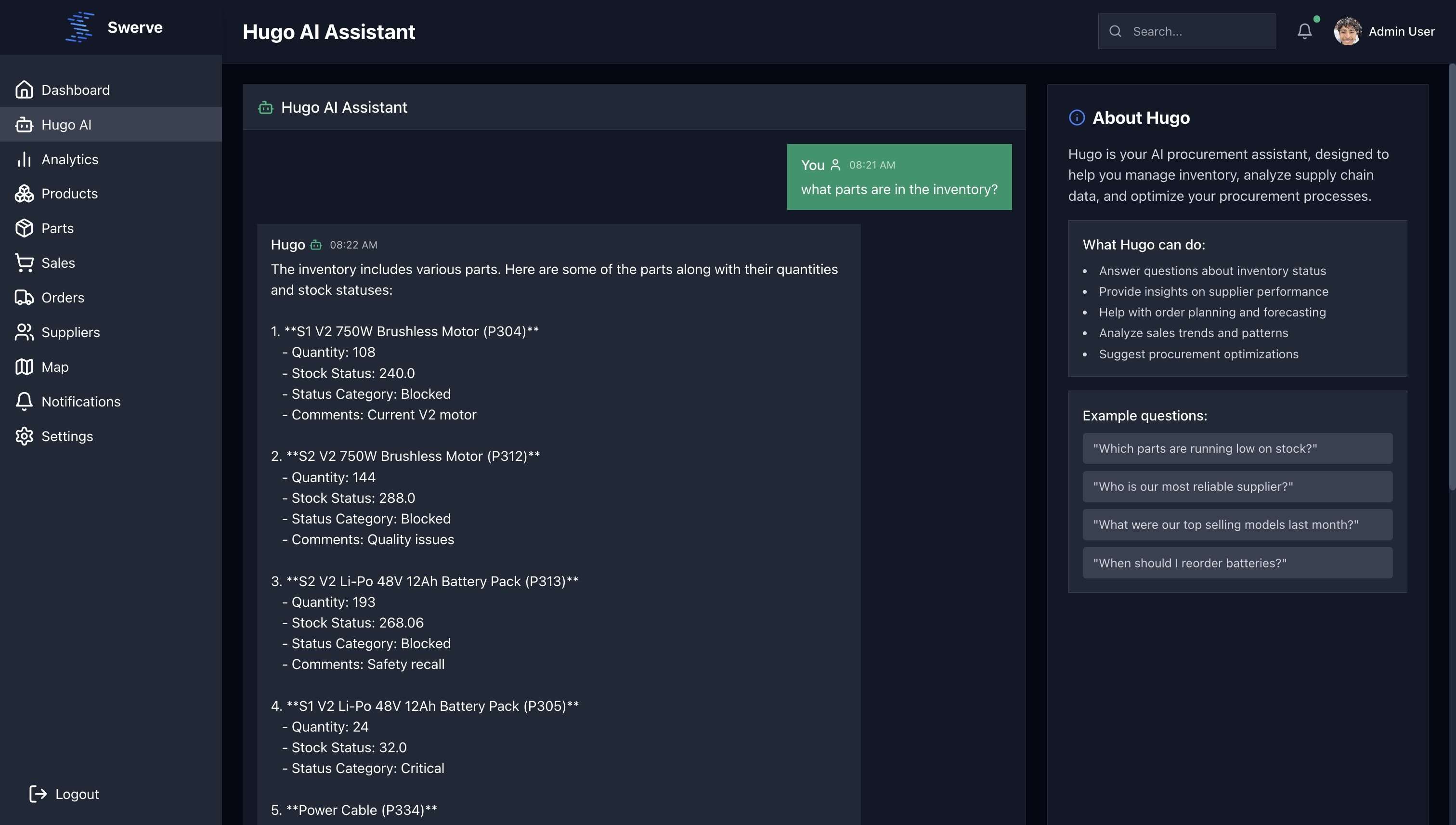The image size is (1456, 825).
Task: Open the Notifications menu item
Action: point(80,402)
